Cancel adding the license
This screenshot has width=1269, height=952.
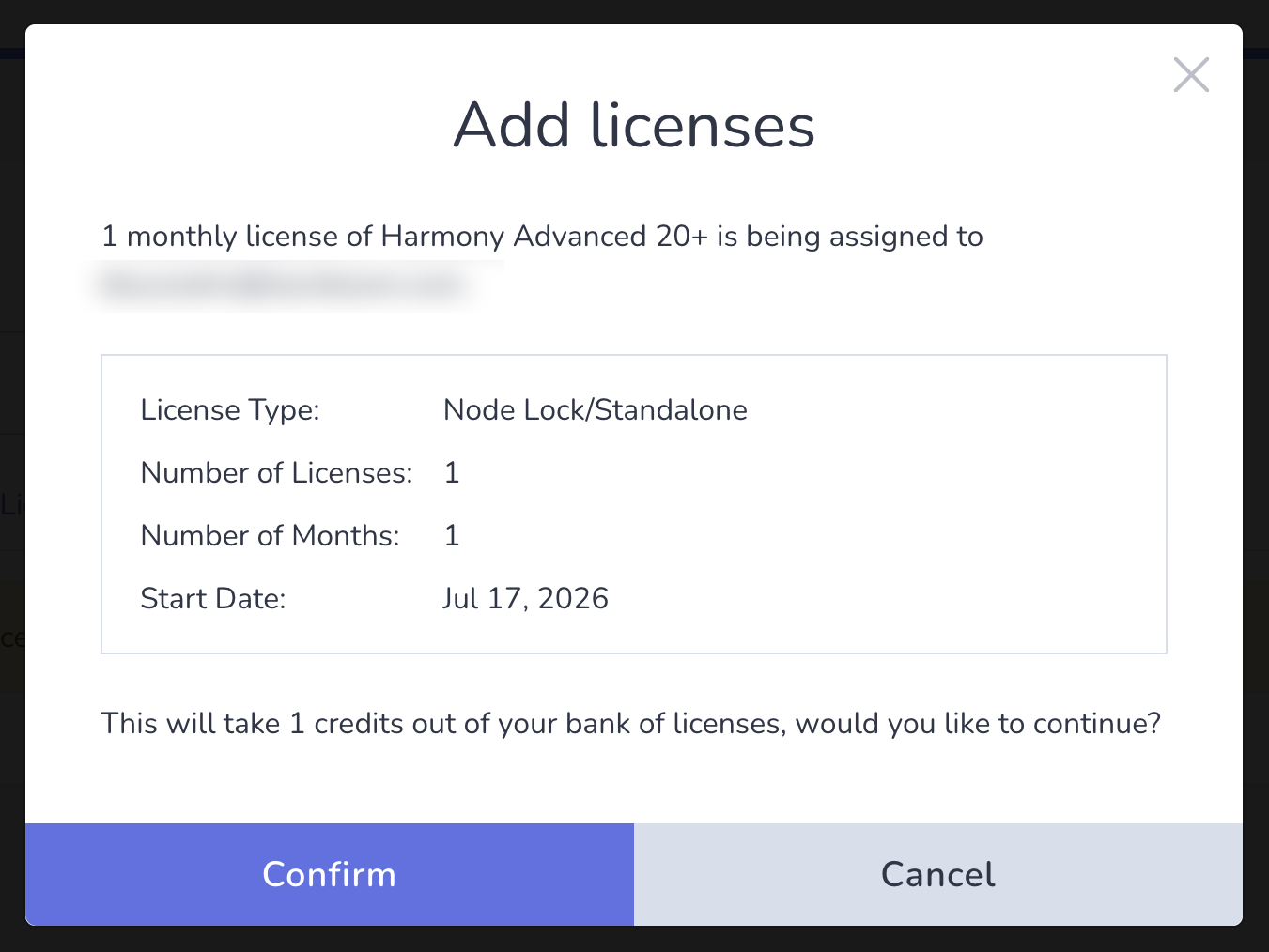pyautogui.click(x=938, y=874)
